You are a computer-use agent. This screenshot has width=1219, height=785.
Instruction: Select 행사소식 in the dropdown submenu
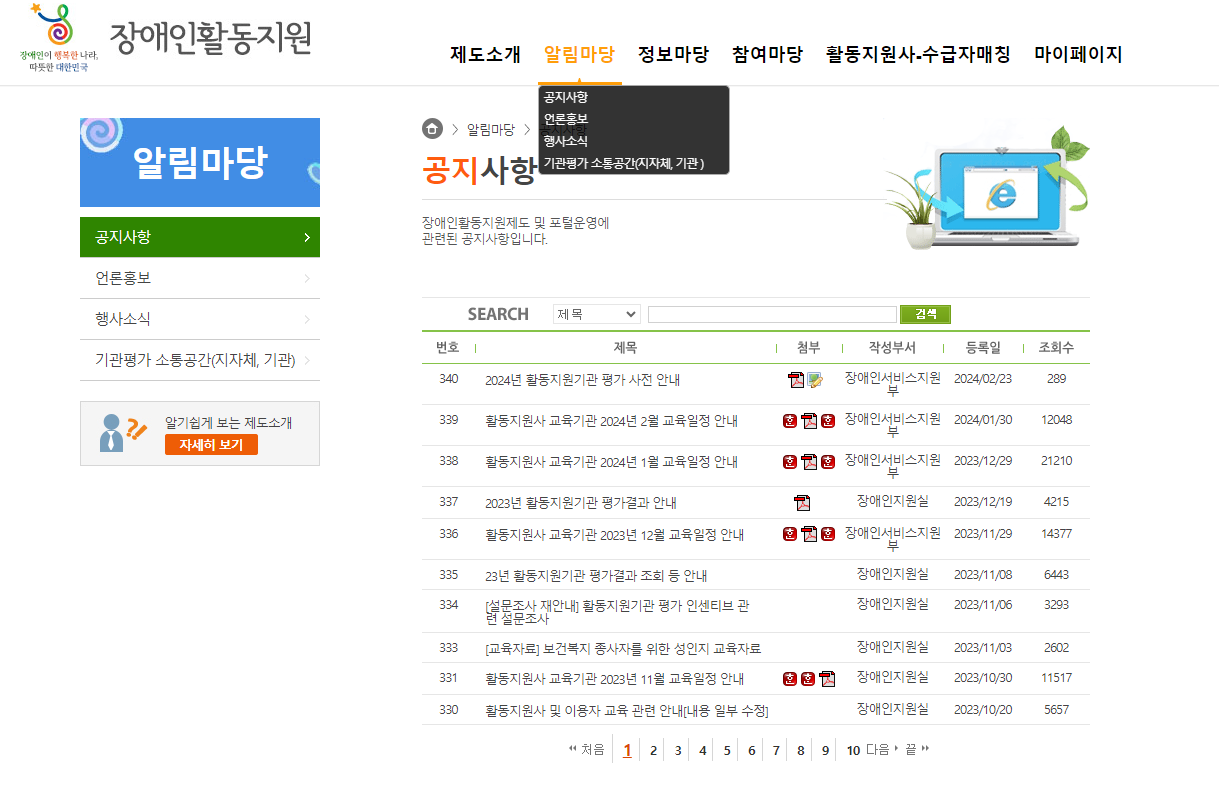[566, 142]
